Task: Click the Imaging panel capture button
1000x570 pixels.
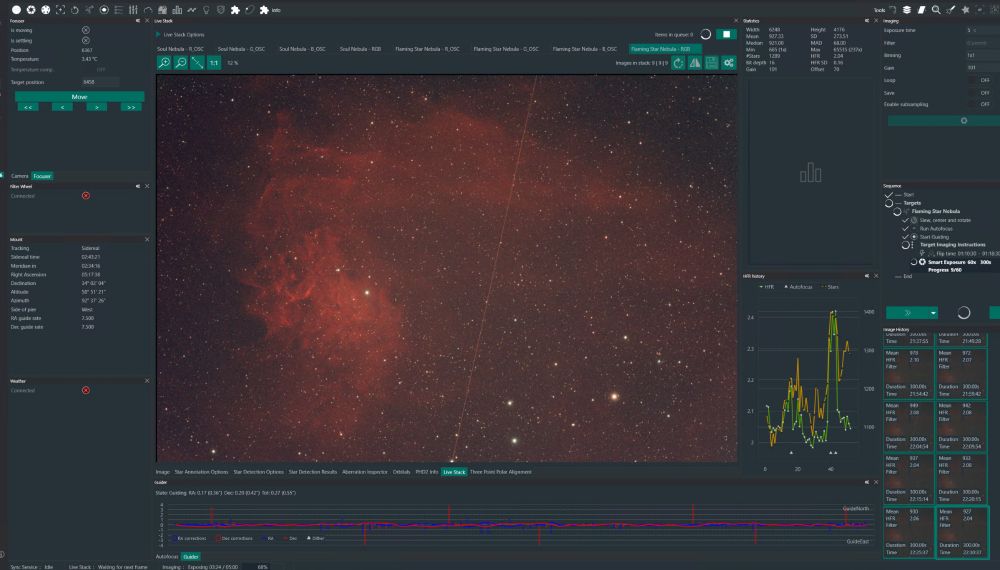Action: 944,121
